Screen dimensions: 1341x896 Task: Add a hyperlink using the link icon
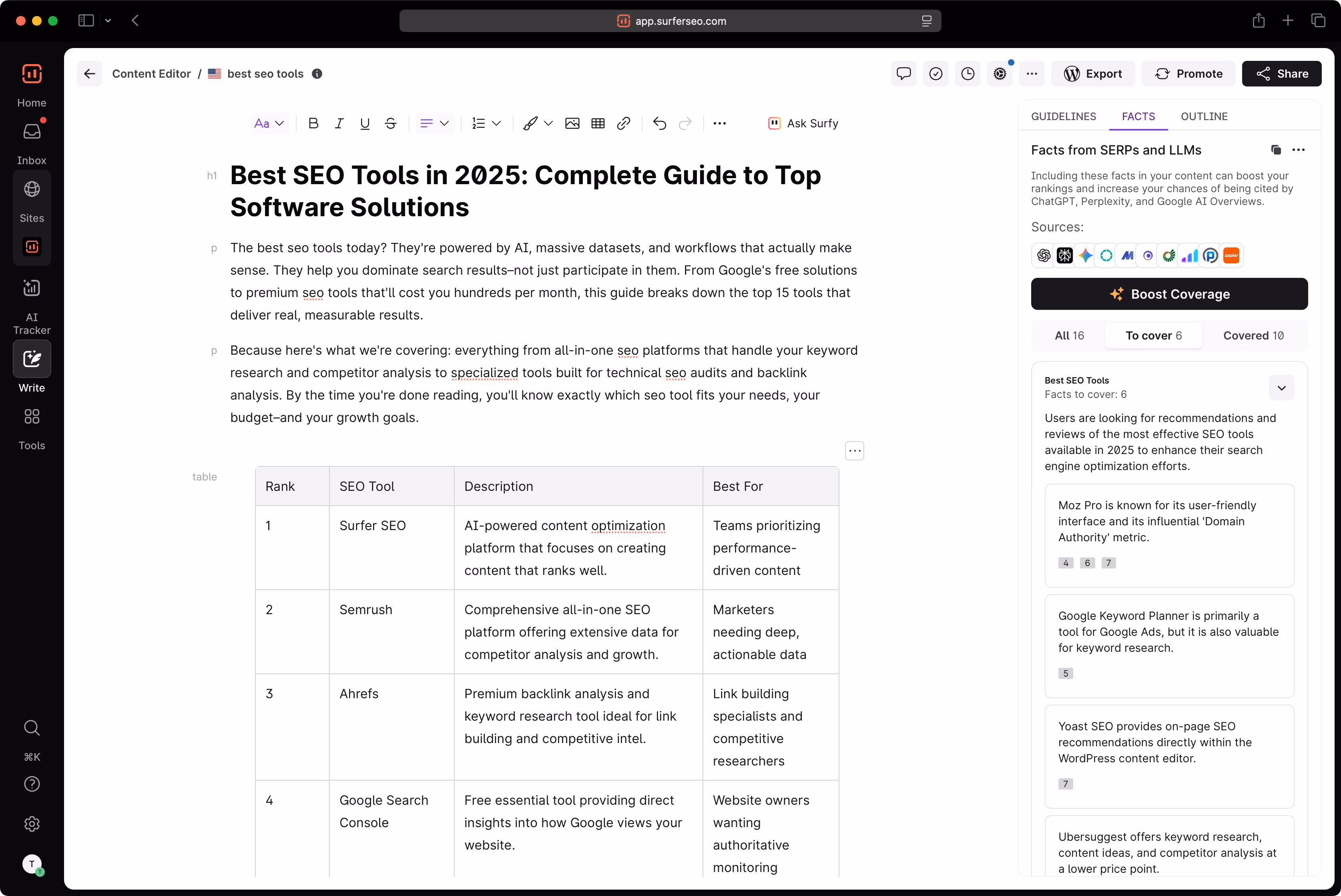tap(623, 123)
